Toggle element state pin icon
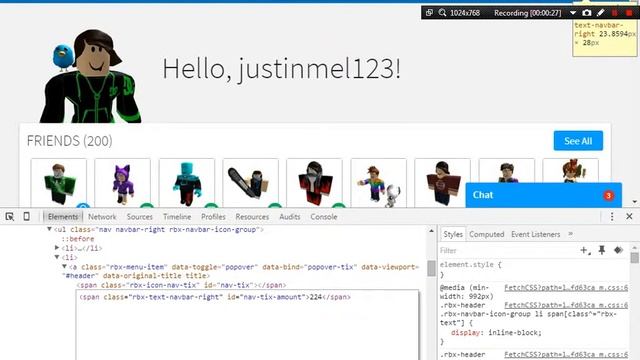The height and width of the screenshot is (360, 640). 602,250
